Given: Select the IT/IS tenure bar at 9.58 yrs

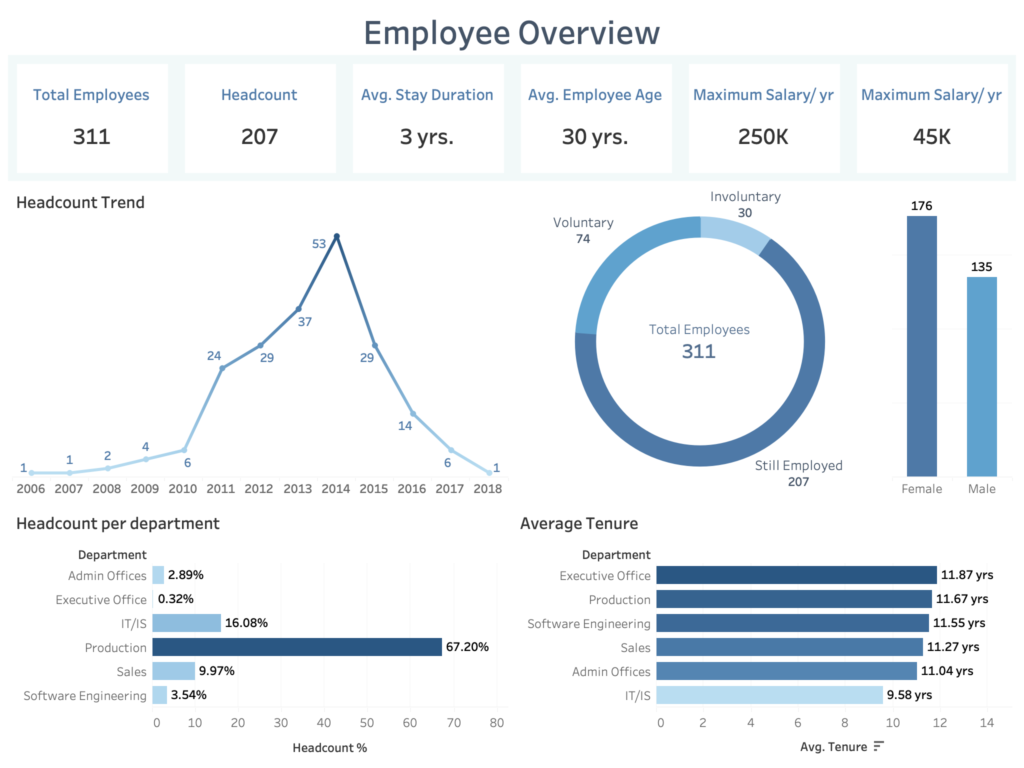Looking at the screenshot, I should tap(770, 695).
